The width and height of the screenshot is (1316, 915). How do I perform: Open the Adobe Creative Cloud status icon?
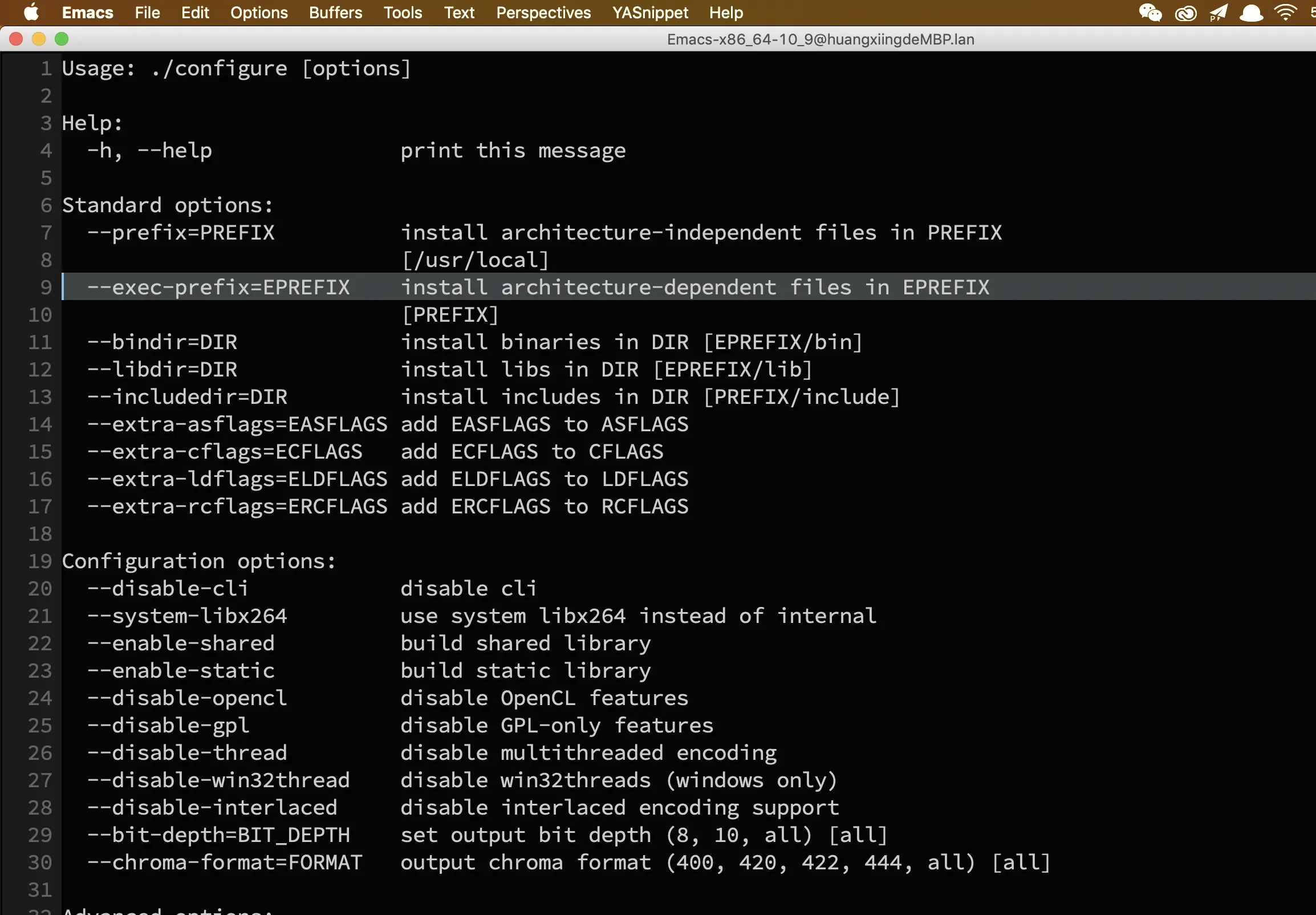1185,13
